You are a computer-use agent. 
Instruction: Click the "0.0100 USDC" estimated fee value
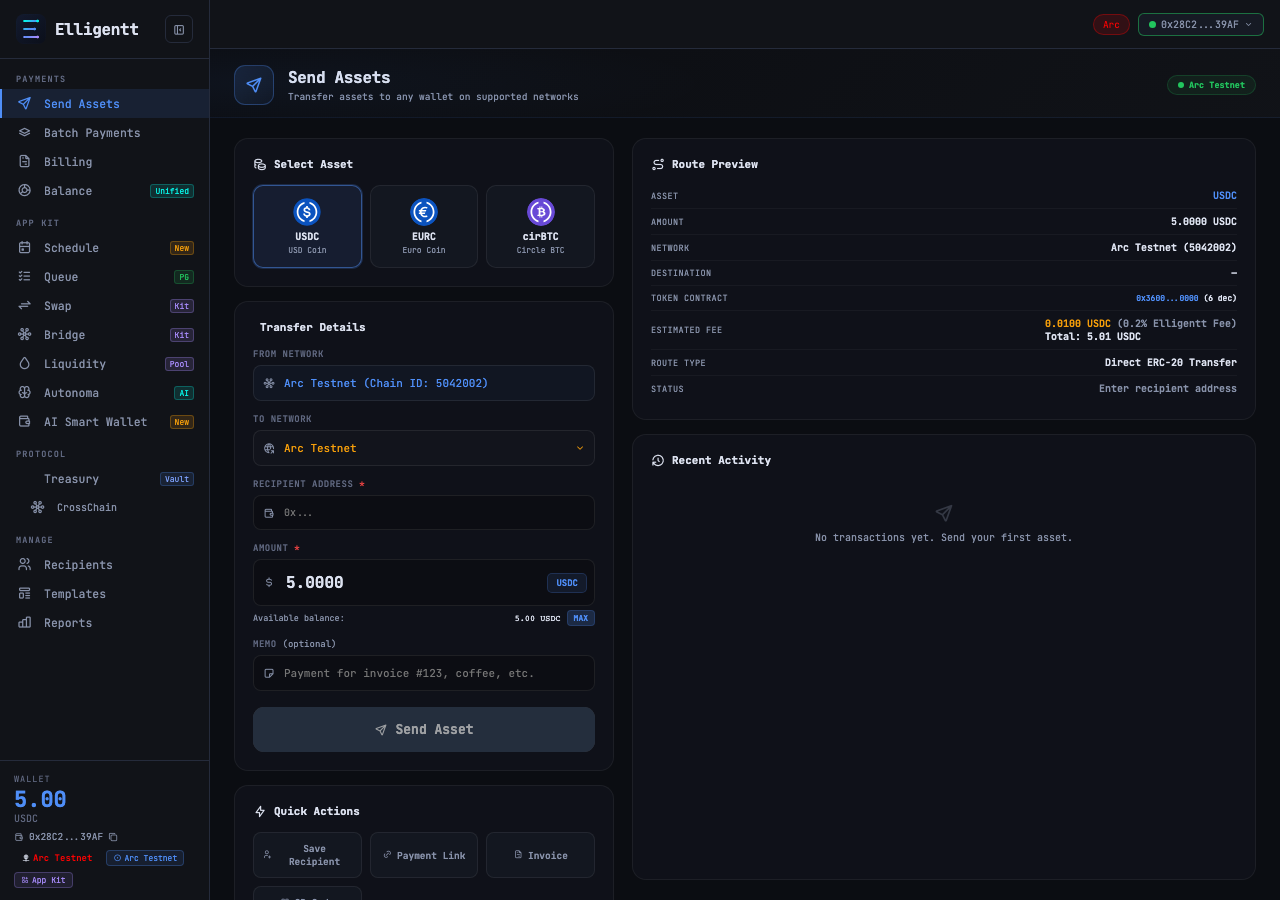click(1078, 323)
